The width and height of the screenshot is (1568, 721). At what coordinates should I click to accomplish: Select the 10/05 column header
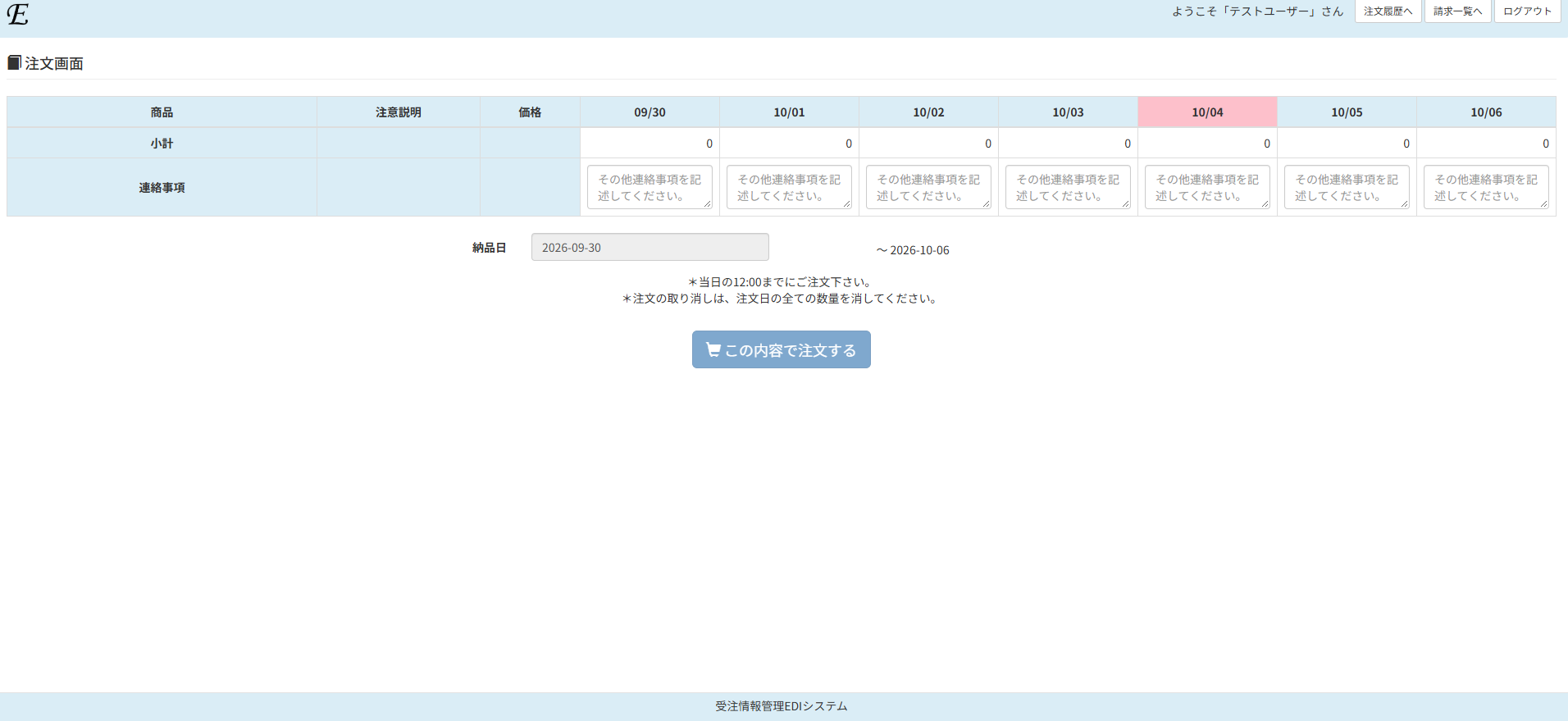(x=1347, y=112)
